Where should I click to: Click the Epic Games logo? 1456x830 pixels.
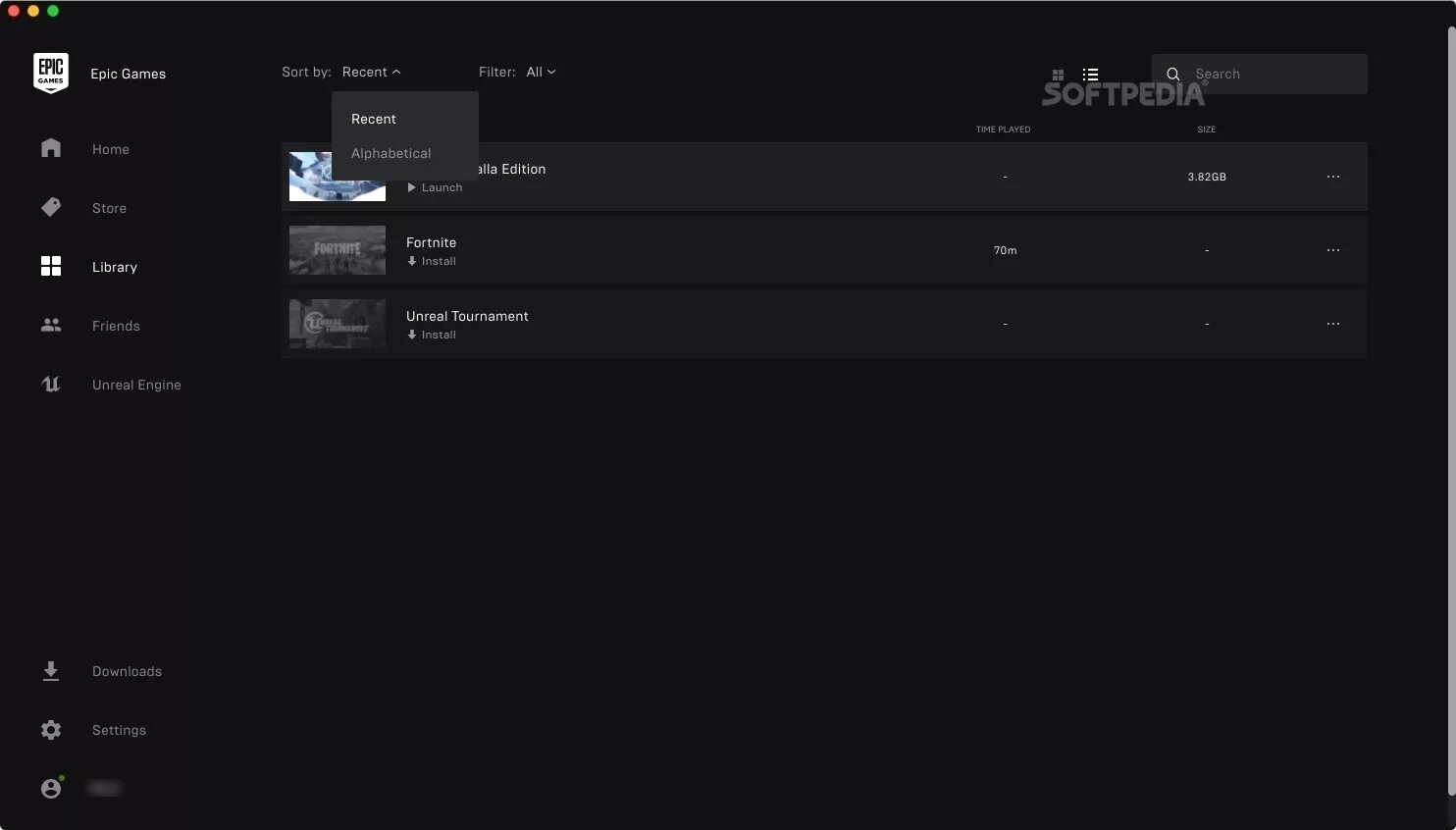tap(51, 74)
